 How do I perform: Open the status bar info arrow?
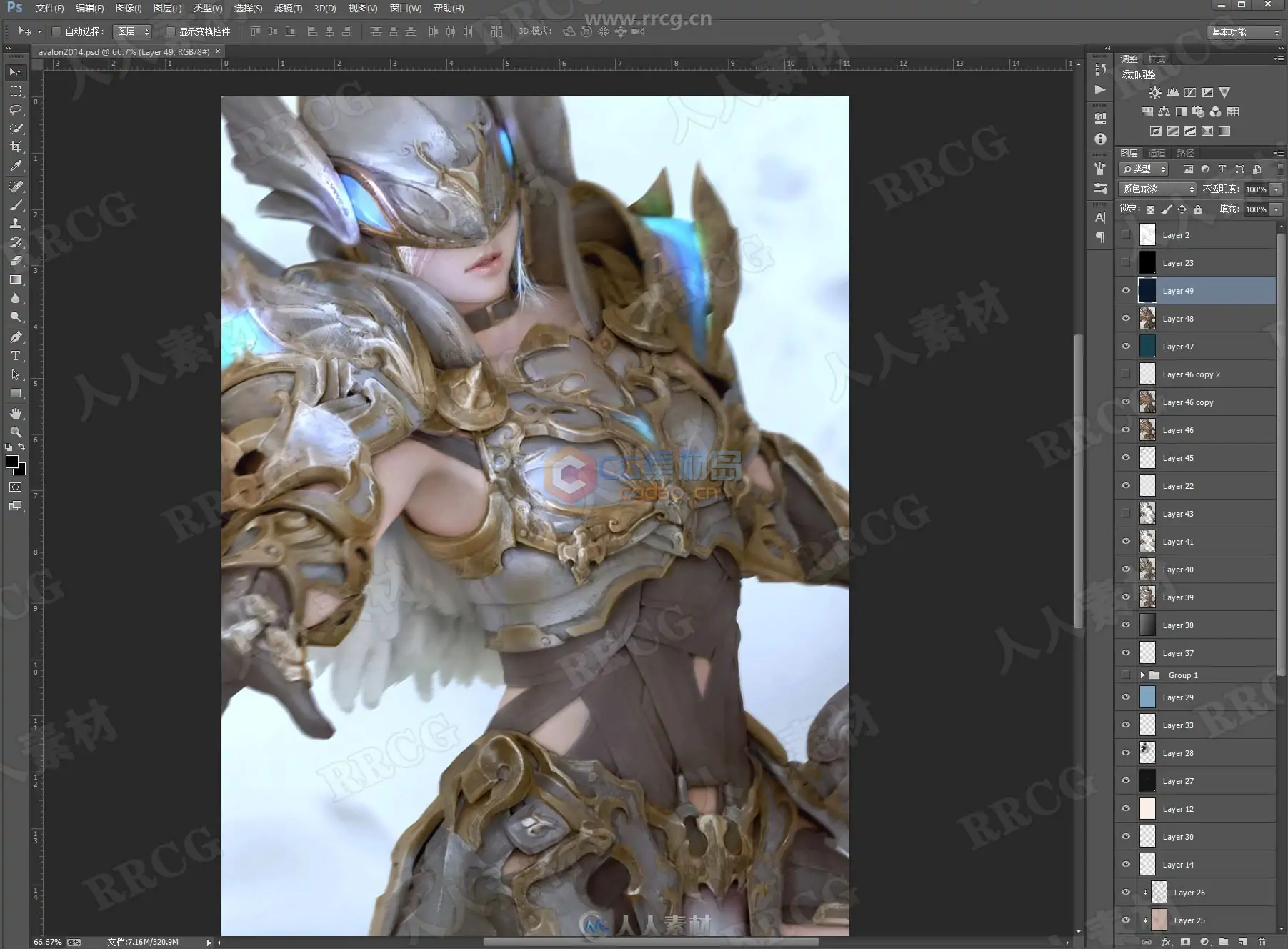209,943
